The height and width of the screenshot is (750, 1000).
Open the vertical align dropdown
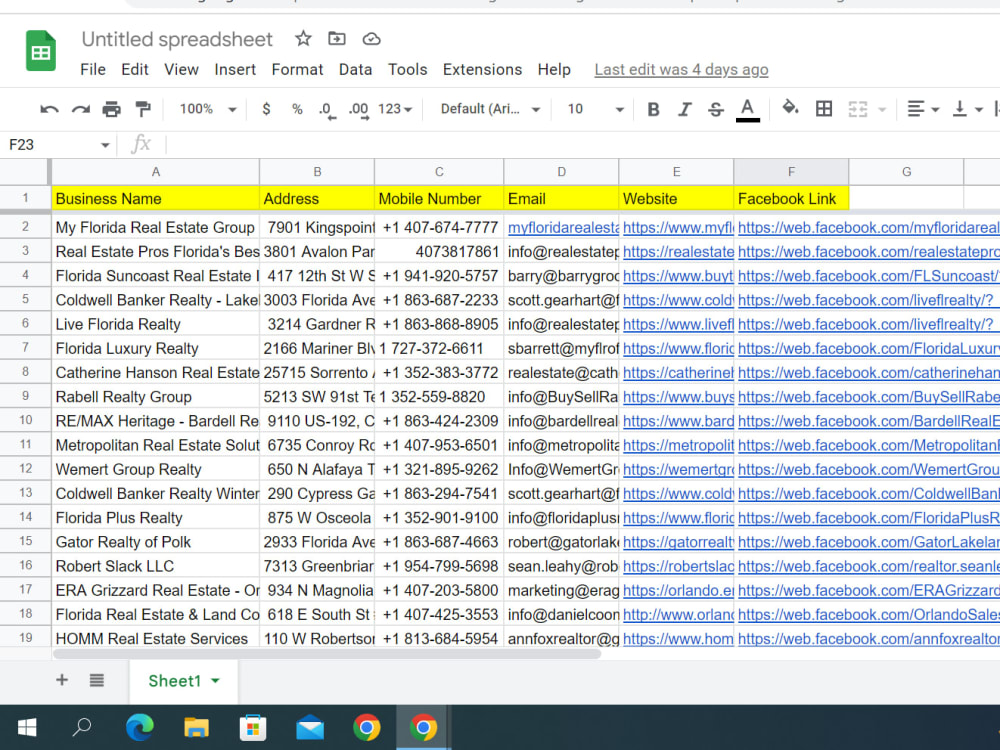[x=967, y=109]
